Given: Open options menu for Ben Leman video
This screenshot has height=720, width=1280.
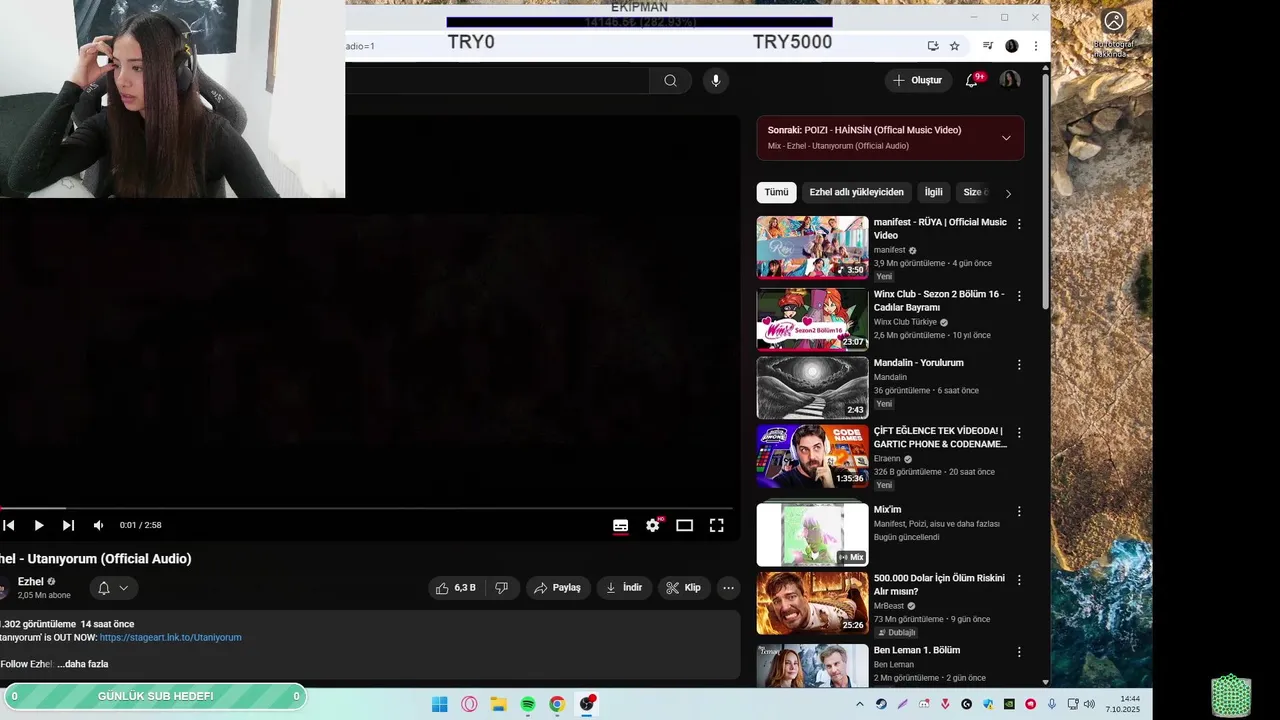Looking at the screenshot, I should [1019, 652].
